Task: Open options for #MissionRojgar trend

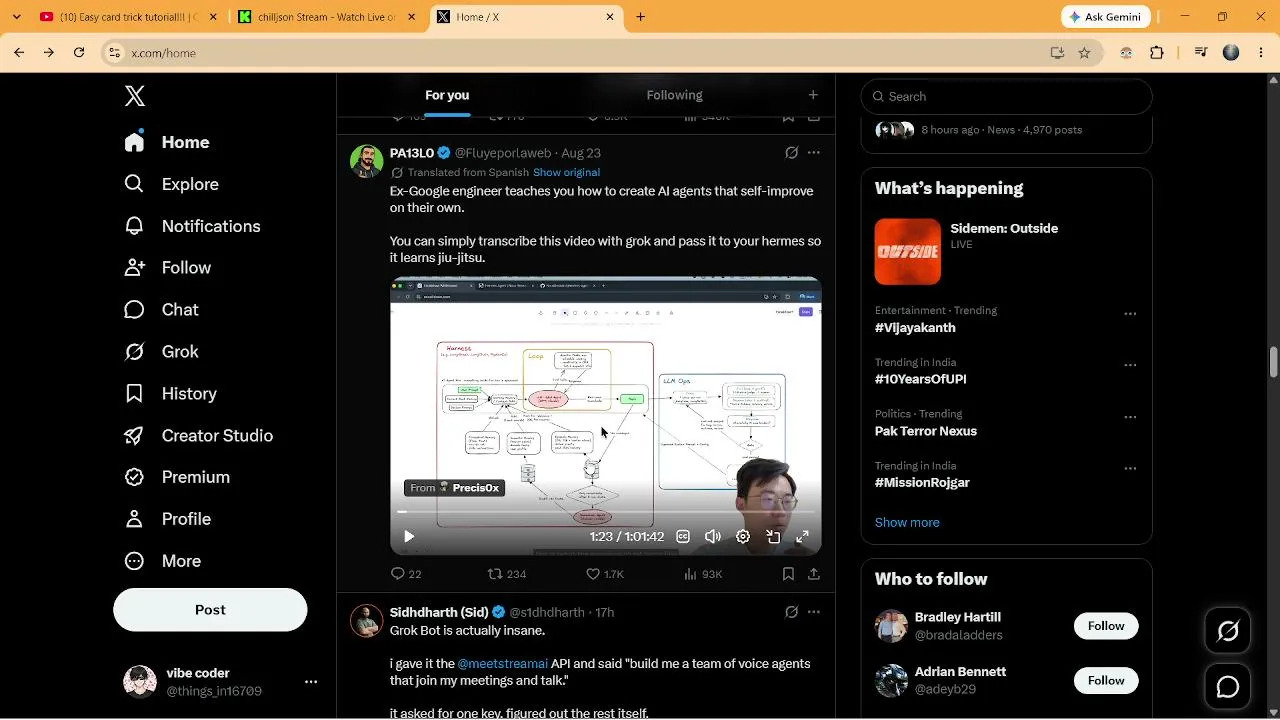Action: 1130,469
